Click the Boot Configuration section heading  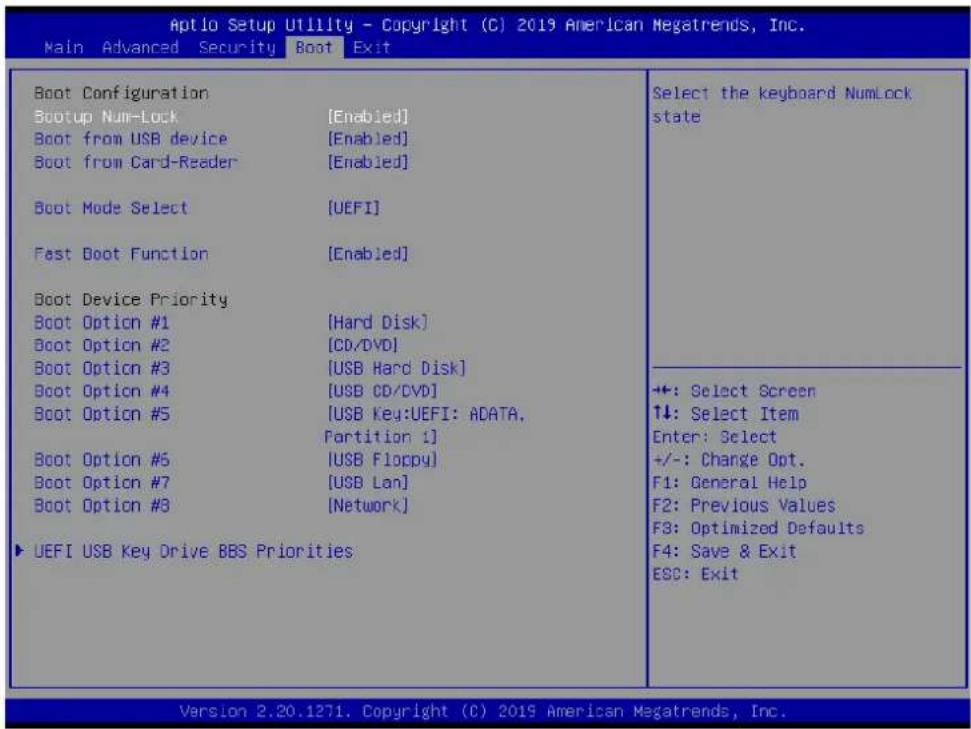(121, 93)
